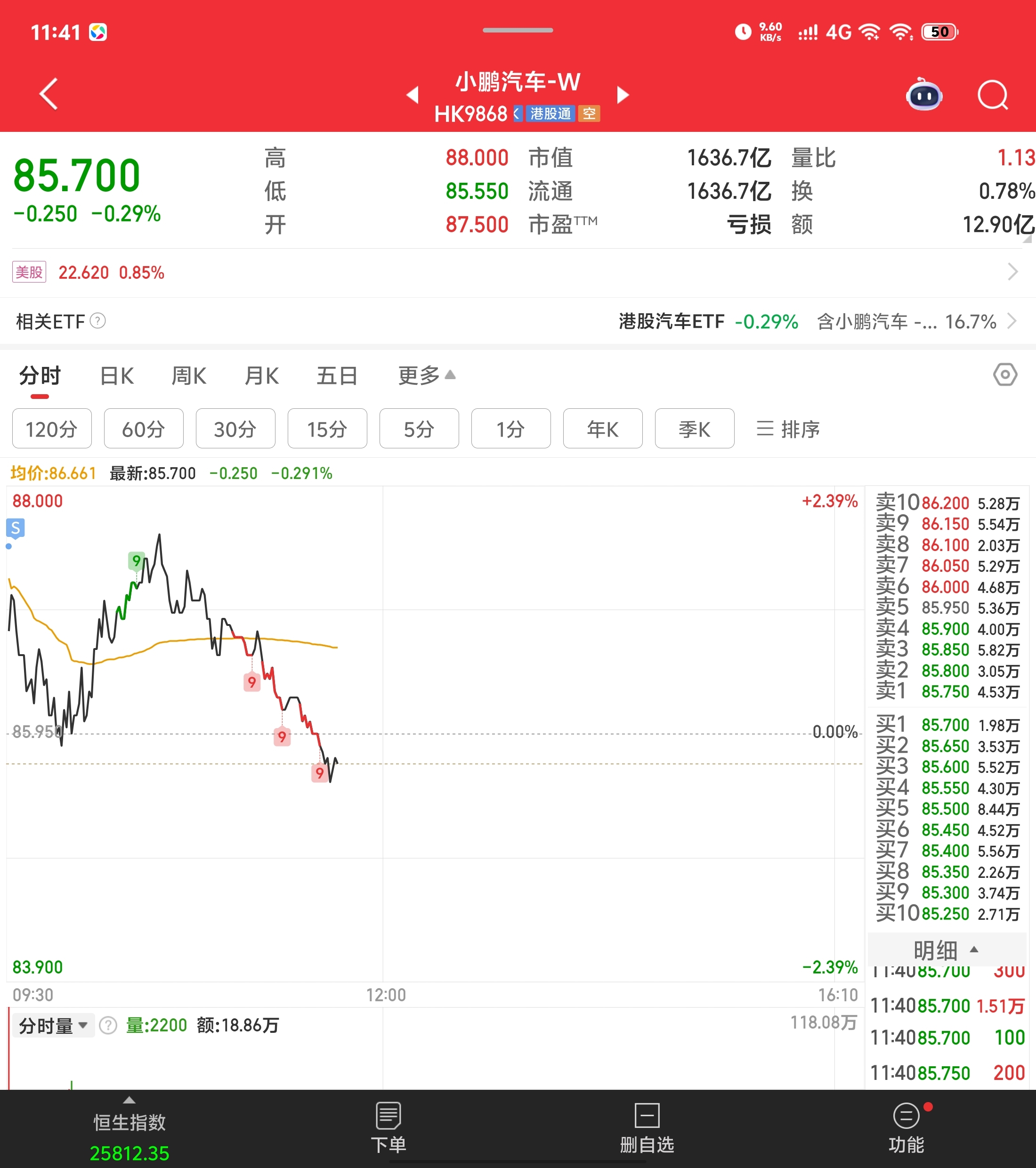1036x1168 pixels.
Task: Select the 60分 period button
Action: pyautogui.click(x=144, y=429)
